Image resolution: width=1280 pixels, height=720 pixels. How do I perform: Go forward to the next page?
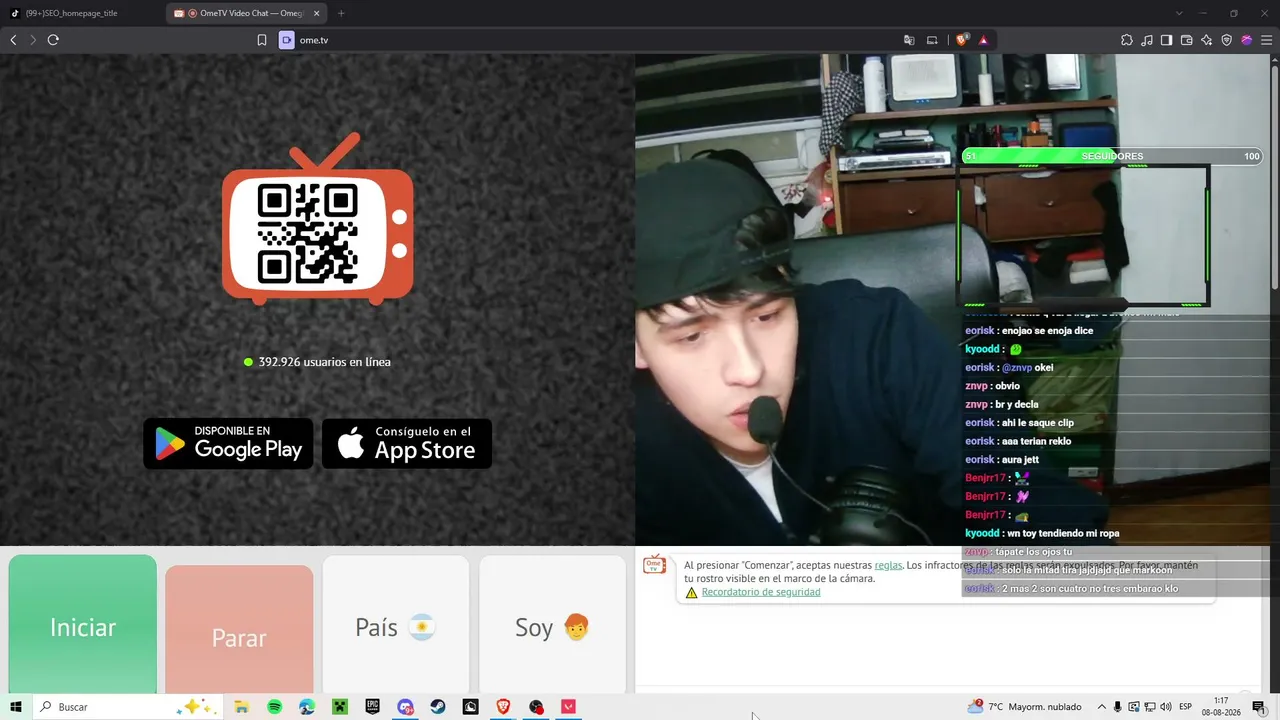tap(32, 40)
